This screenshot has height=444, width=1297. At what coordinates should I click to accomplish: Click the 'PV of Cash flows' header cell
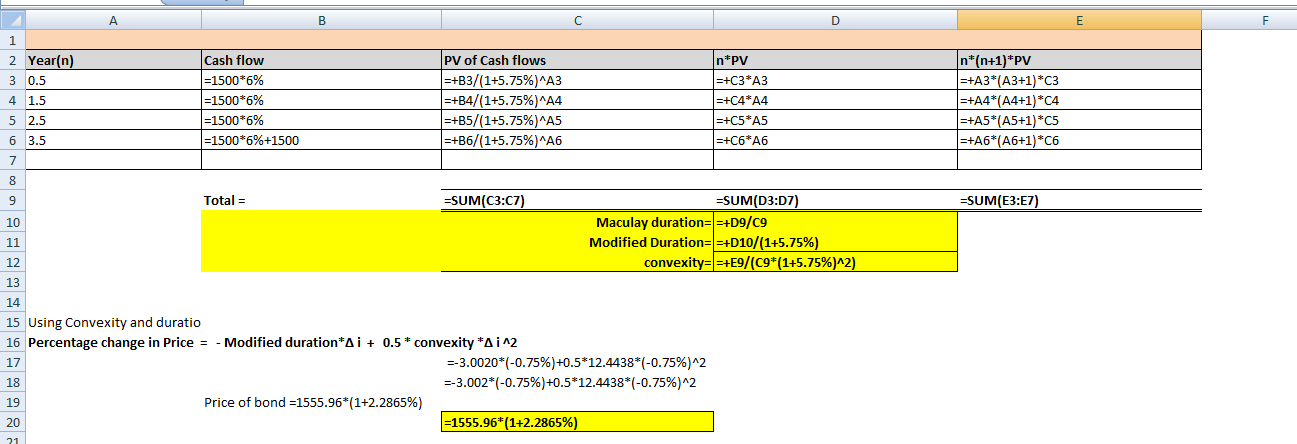pyautogui.click(x=577, y=60)
